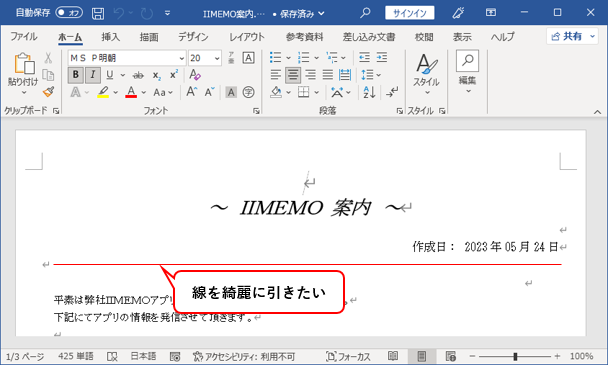The image size is (608, 365).
Task: Open the File menu tab
Action: [24, 37]
